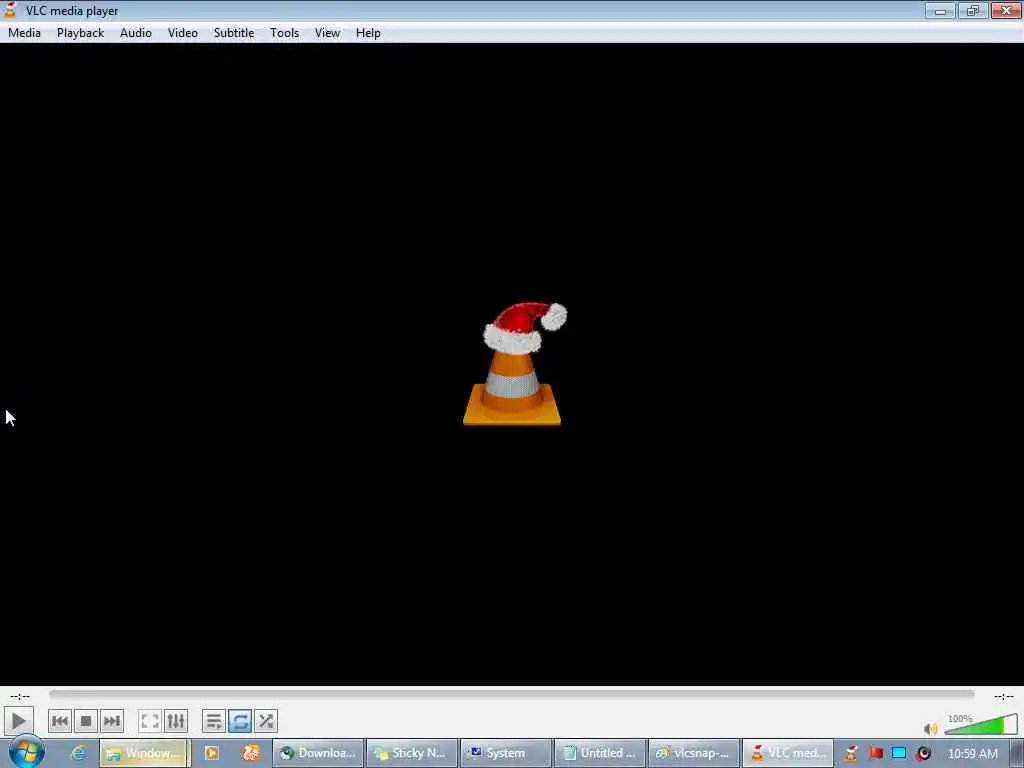Open the Media menu
The height and width of the screenshot is (768, 1024).
[x=24, y=33]
